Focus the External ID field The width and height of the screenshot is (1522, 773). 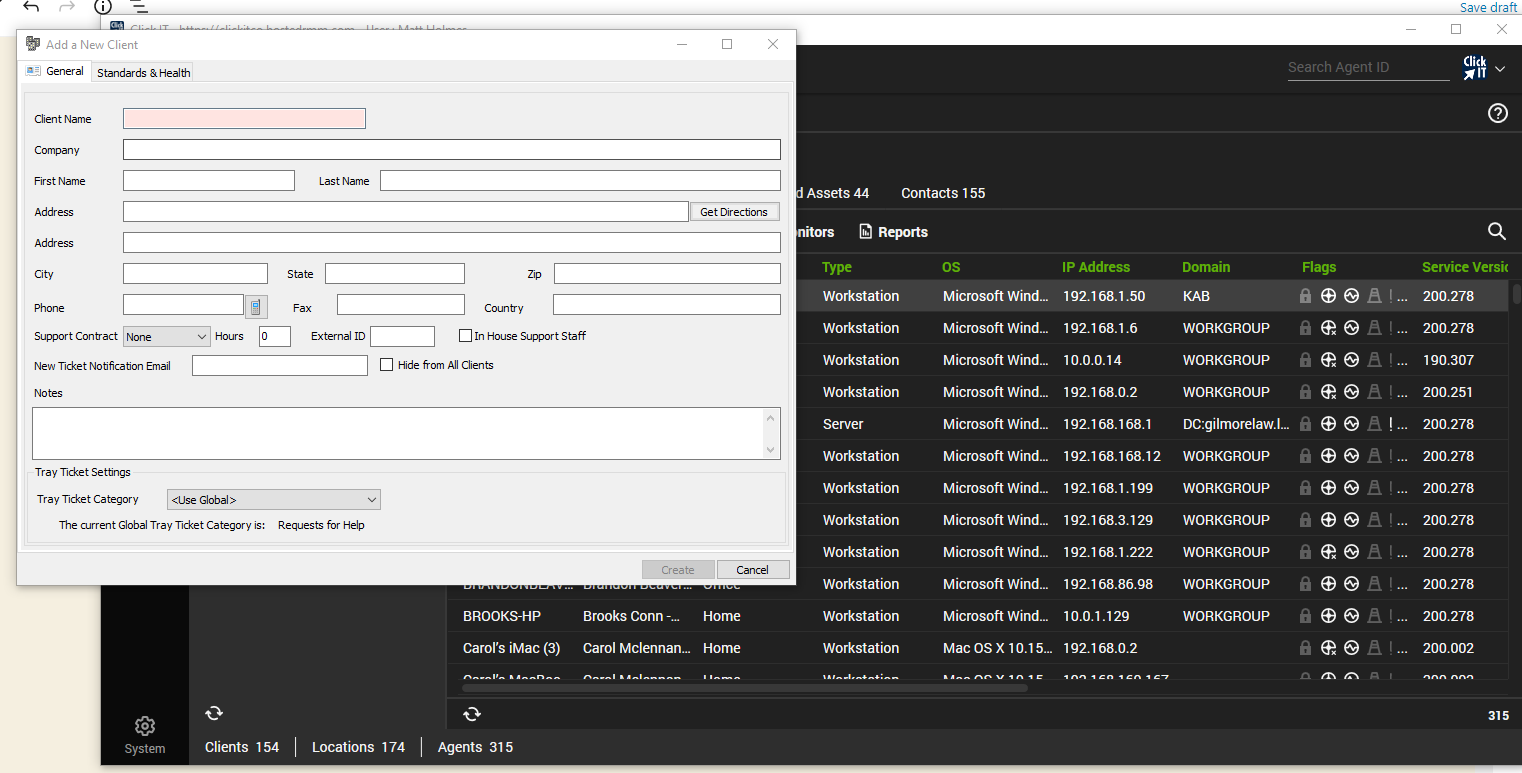[403, 336]
